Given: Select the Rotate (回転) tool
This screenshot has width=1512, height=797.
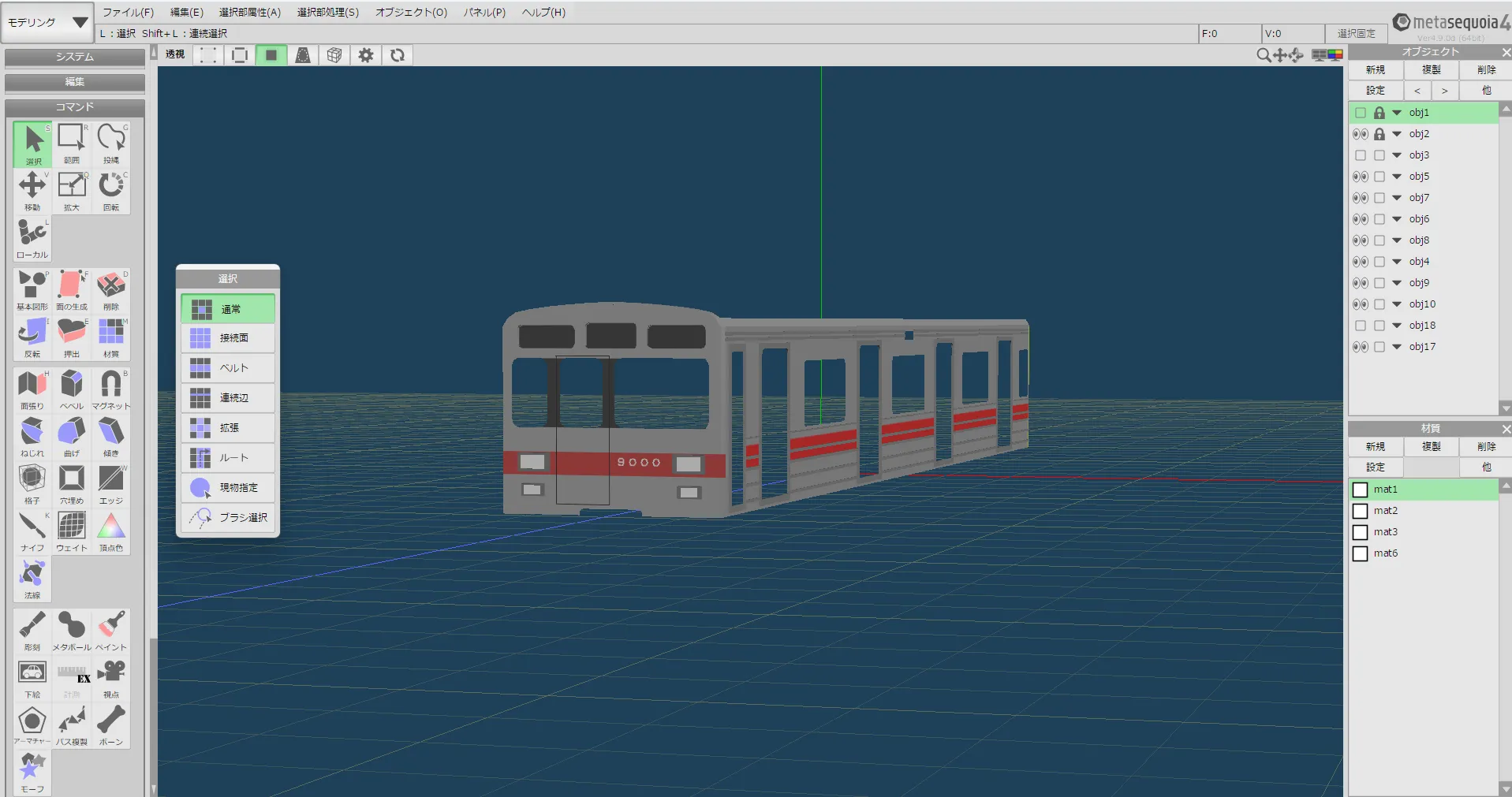Looking at the screenshot, I should 111,190.
